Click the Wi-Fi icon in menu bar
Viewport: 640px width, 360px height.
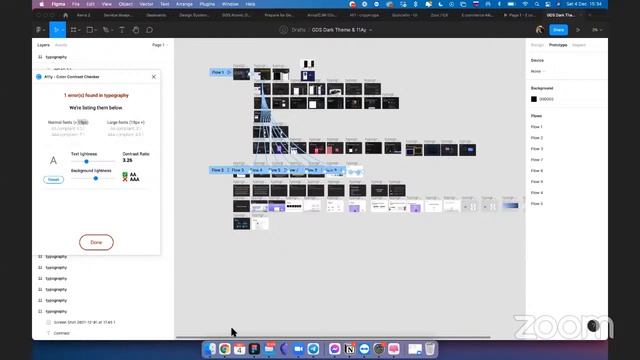coord(525,4)
